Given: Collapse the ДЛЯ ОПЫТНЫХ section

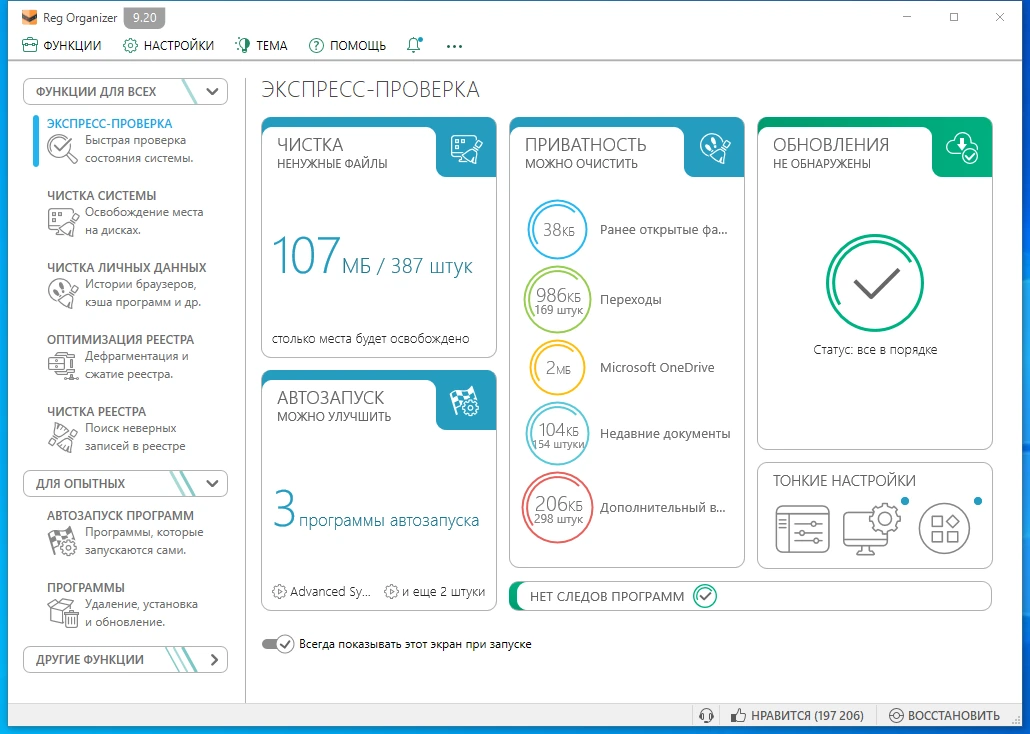Looking at the screenshot, I should click(x=125, y=483).
